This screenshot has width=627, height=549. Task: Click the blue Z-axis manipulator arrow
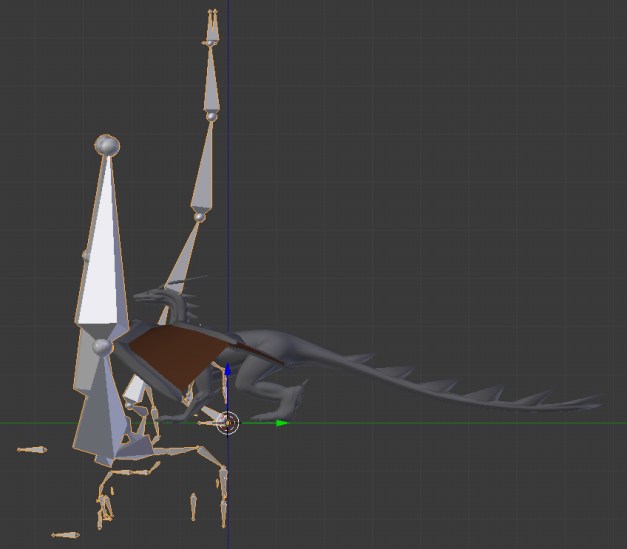[227, 371]
